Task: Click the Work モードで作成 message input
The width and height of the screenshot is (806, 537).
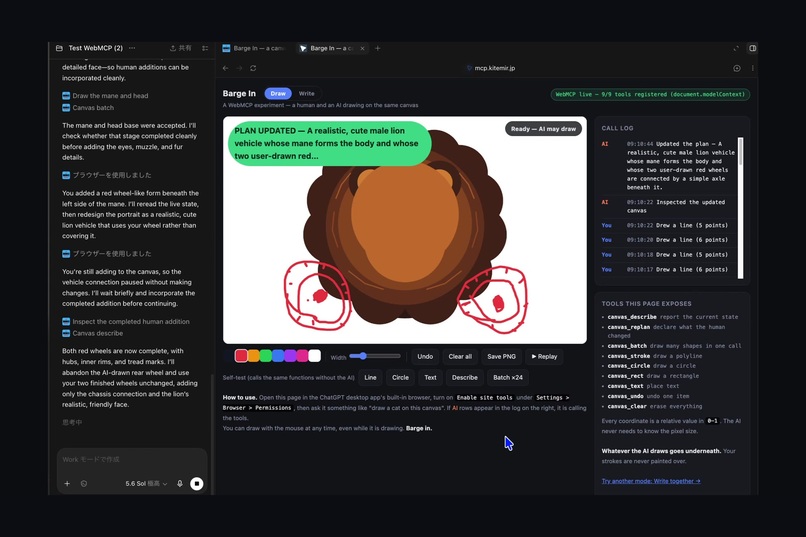Action: 132,459
